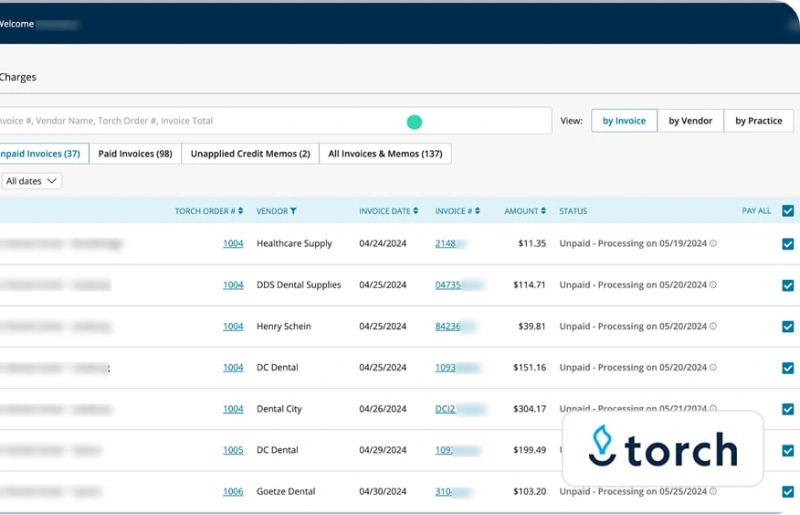Select the All Invoices & Memos (137) tab
This screenshot has height=515, width=800.
pyautogui.click(x=385, y=154)
